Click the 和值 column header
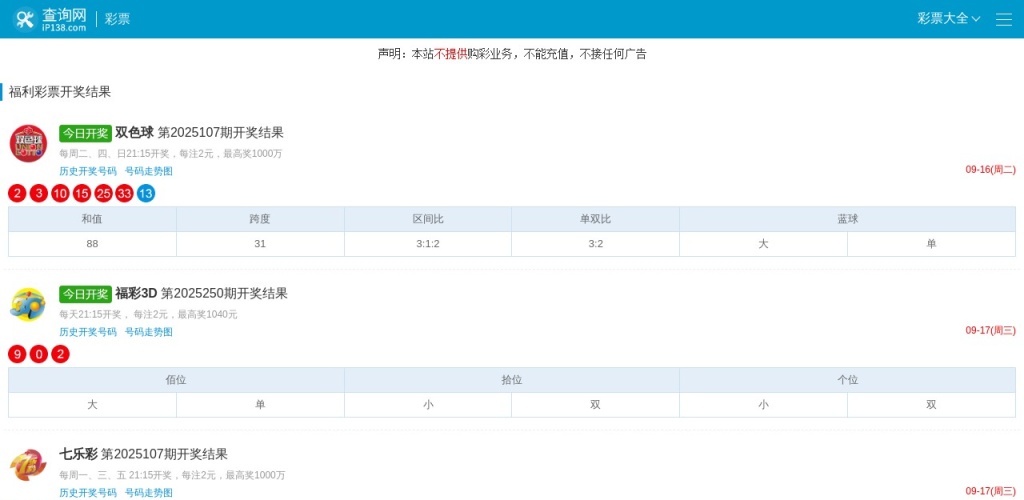Viewport: 1024px width, 500px height. (x=92, y=219)
